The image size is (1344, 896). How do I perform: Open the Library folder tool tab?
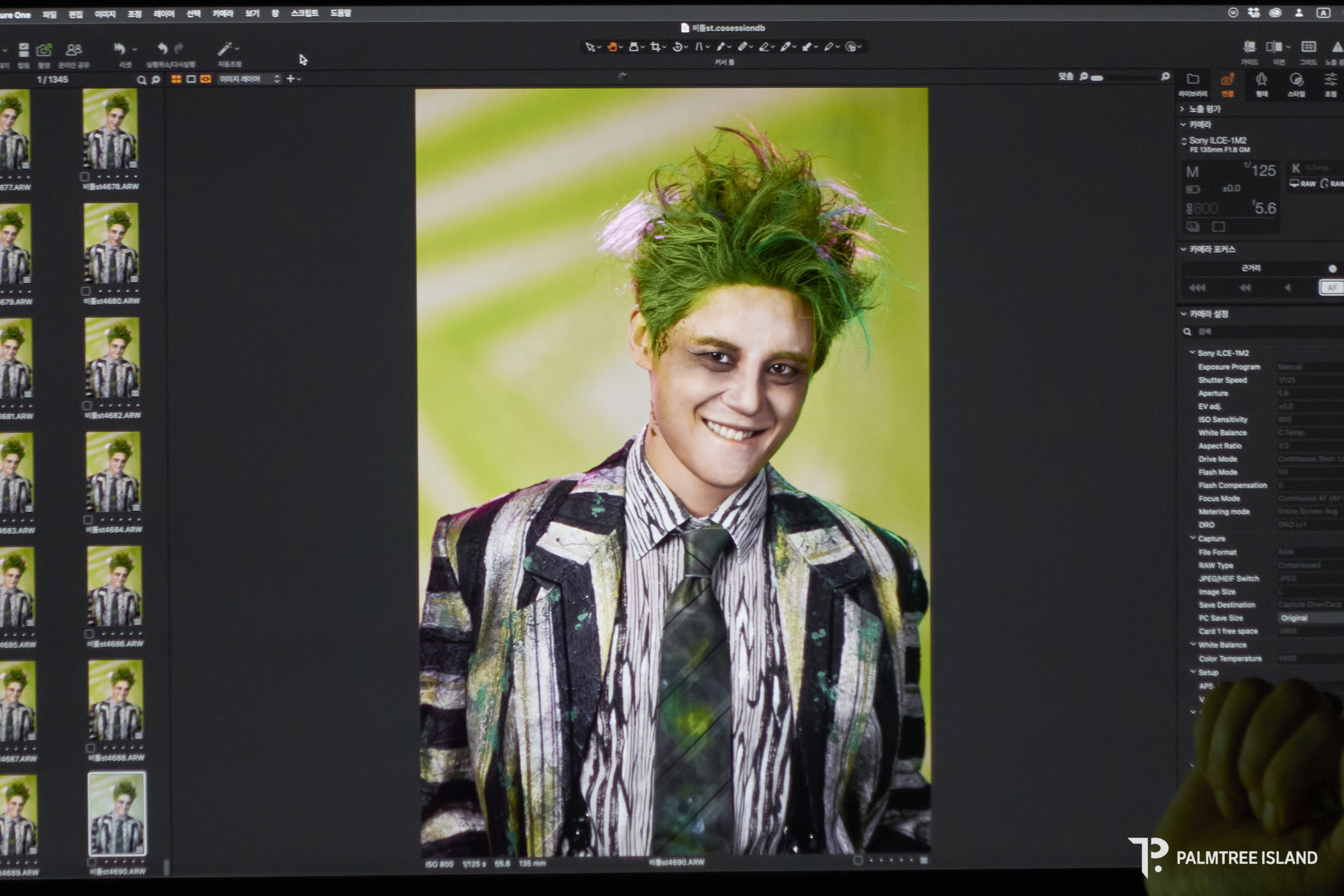[x=1193, y=79]
